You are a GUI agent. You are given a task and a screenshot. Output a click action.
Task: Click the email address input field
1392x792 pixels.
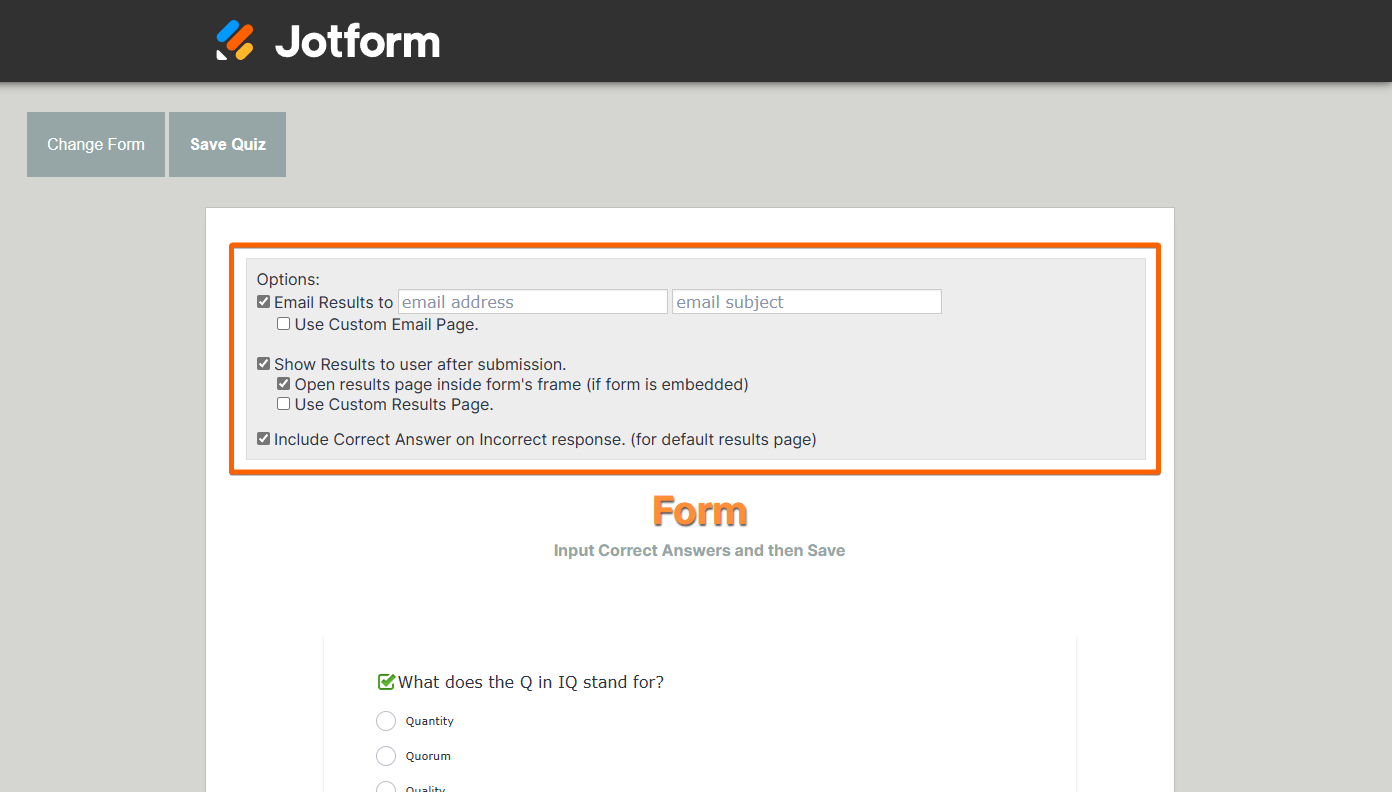tap(532, 302)
